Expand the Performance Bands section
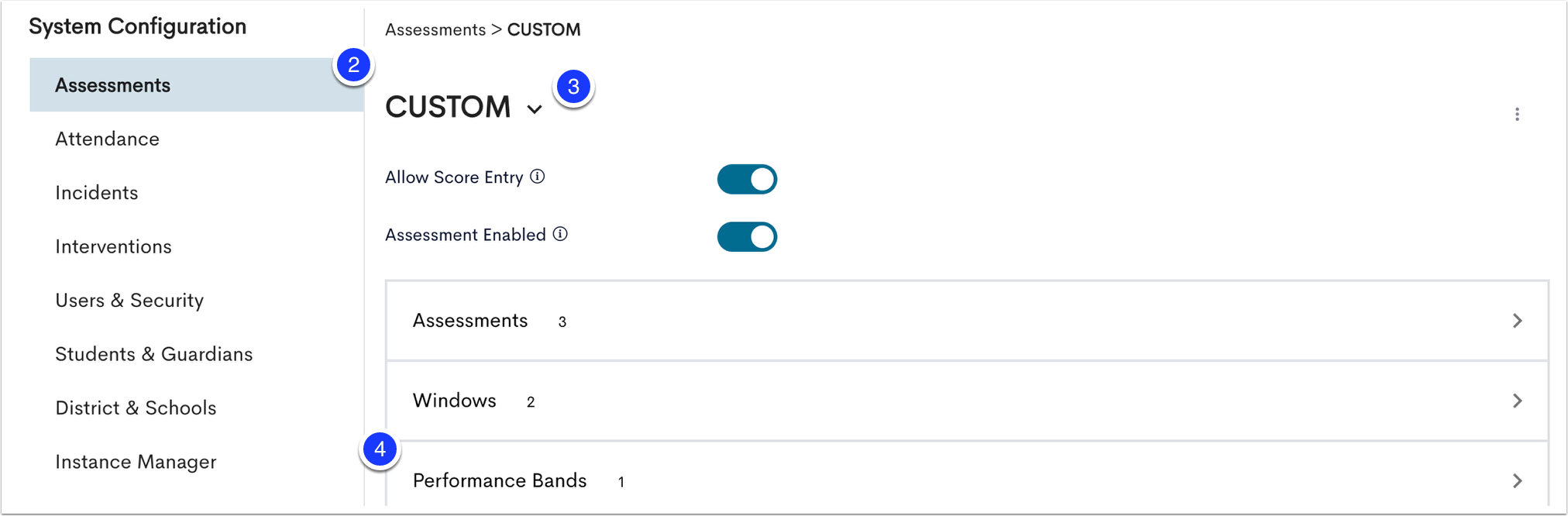 (967, 475)
